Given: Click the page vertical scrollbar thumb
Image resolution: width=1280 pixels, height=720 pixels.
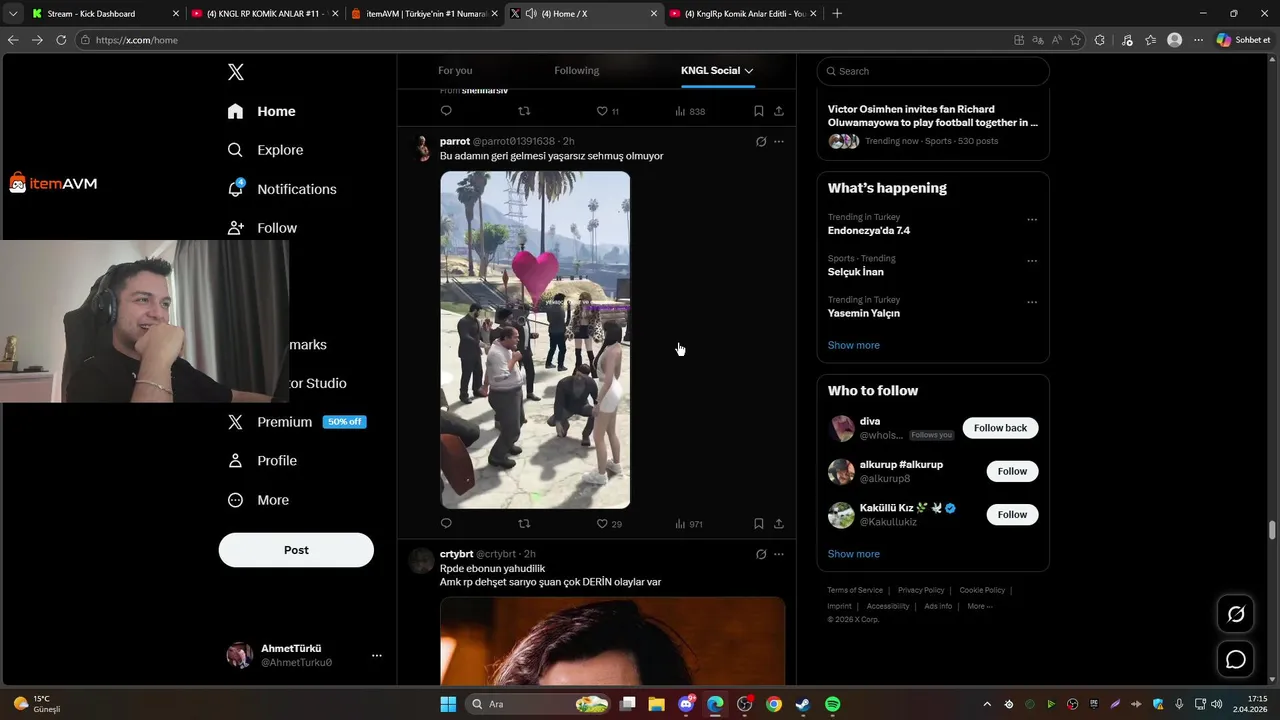Looking at the screenshot, I should [1273, 530].
